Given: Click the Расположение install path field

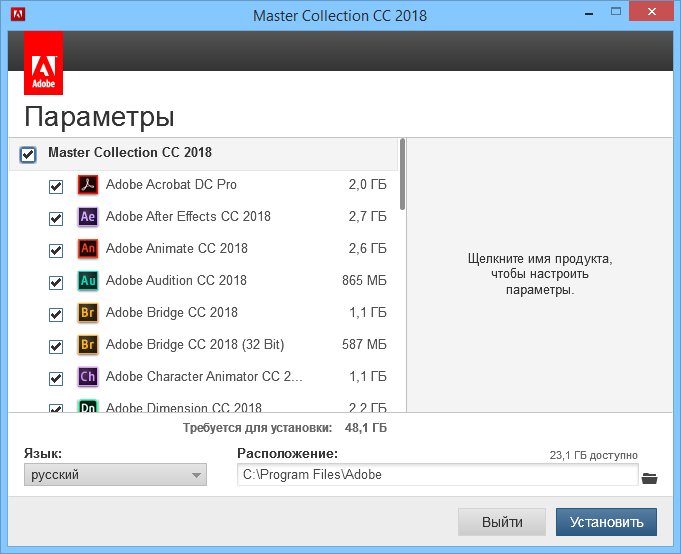Looking at the screenshot, I should [437, 475].
